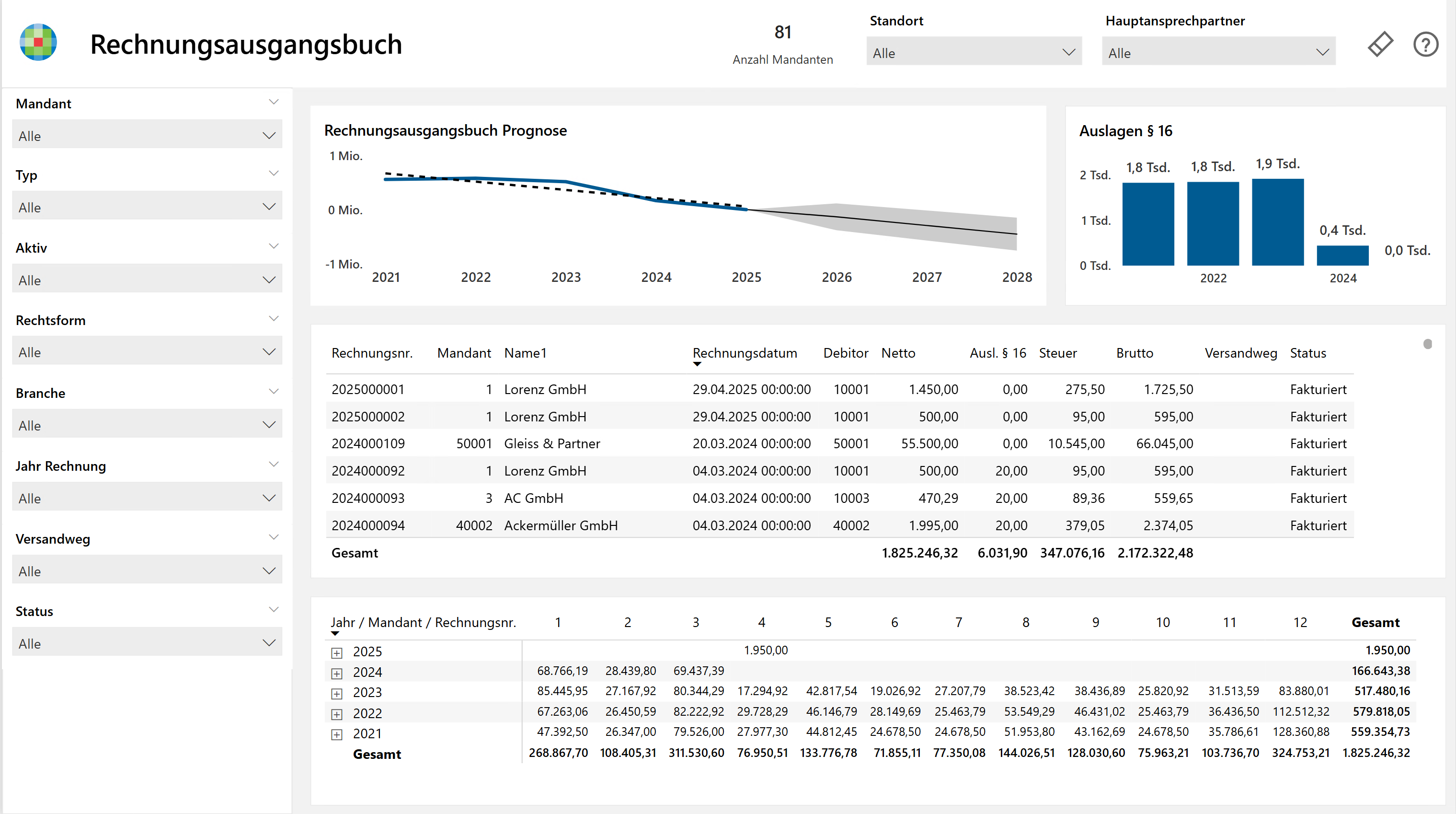
Task: Expand the 2021 row in matrix
Action: pos(337,734)
